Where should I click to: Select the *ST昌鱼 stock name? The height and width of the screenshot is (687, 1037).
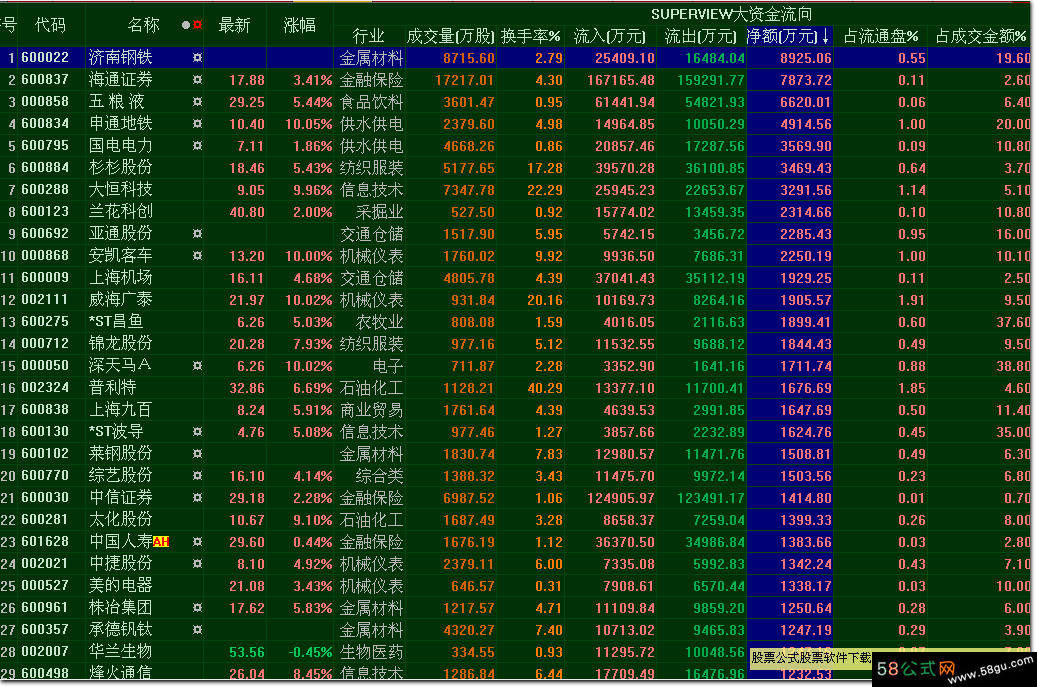tap(116, 321)
